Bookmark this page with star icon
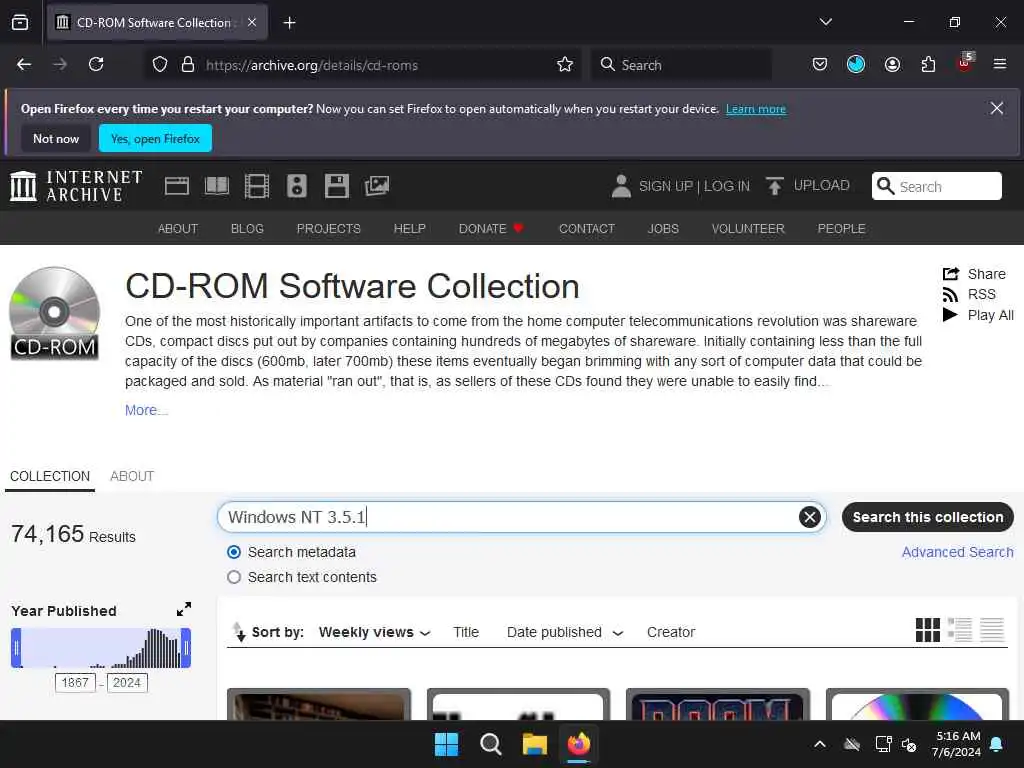Screen dimensions: 1024x768 click(565, 65)
